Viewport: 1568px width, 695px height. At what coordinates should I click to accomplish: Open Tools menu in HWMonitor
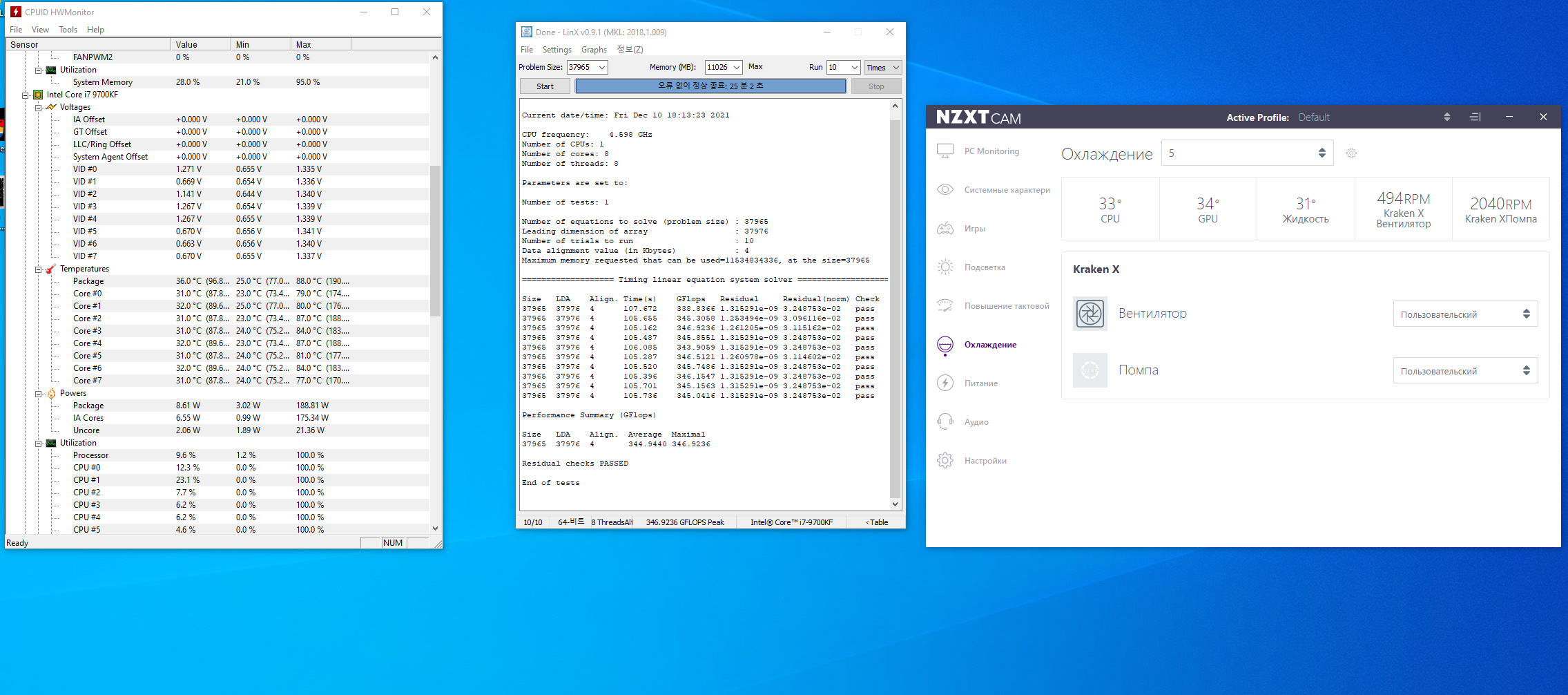pyautogui.click(x=68, y=30)
